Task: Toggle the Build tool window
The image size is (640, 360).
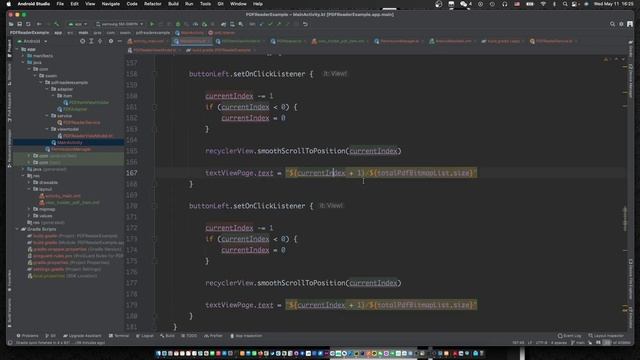Action: 167,336
